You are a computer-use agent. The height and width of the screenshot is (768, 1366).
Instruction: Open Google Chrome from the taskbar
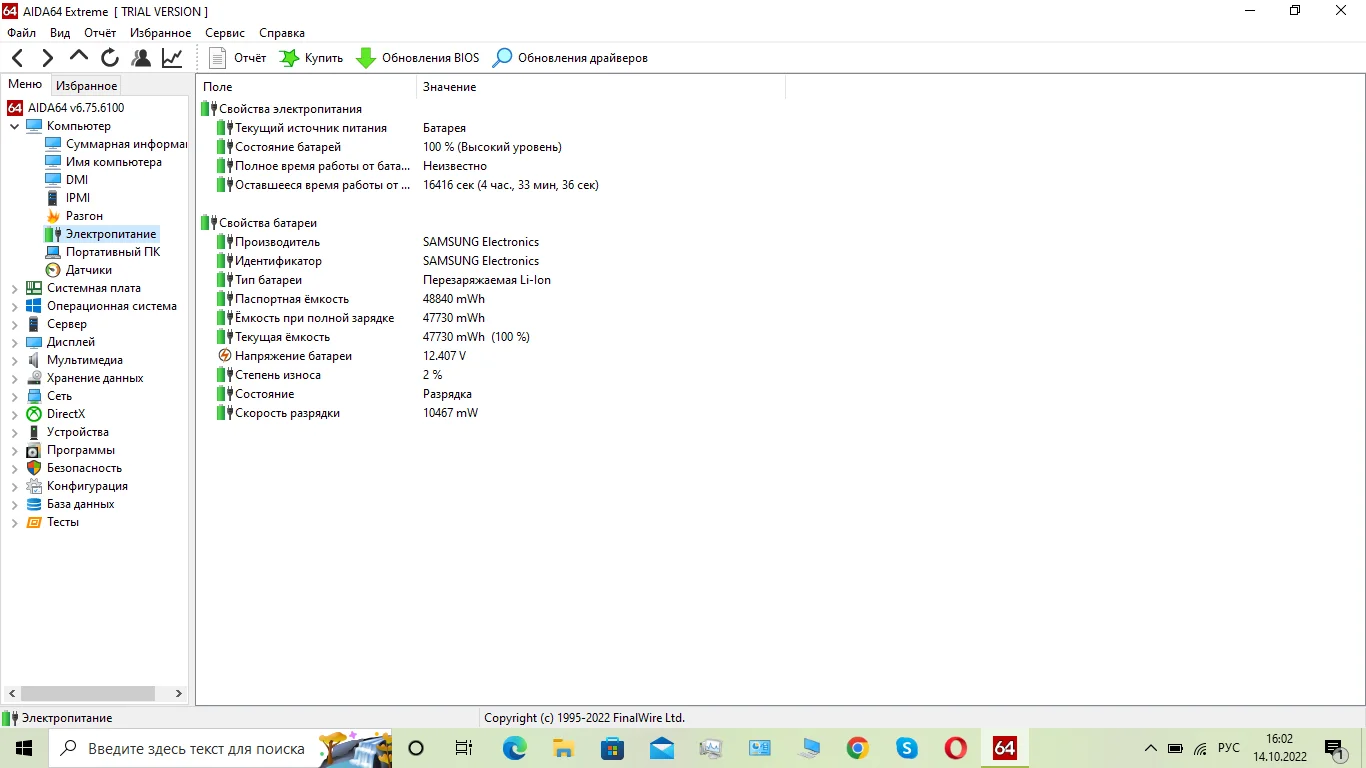pyautogui.click(x=857, y=748)
